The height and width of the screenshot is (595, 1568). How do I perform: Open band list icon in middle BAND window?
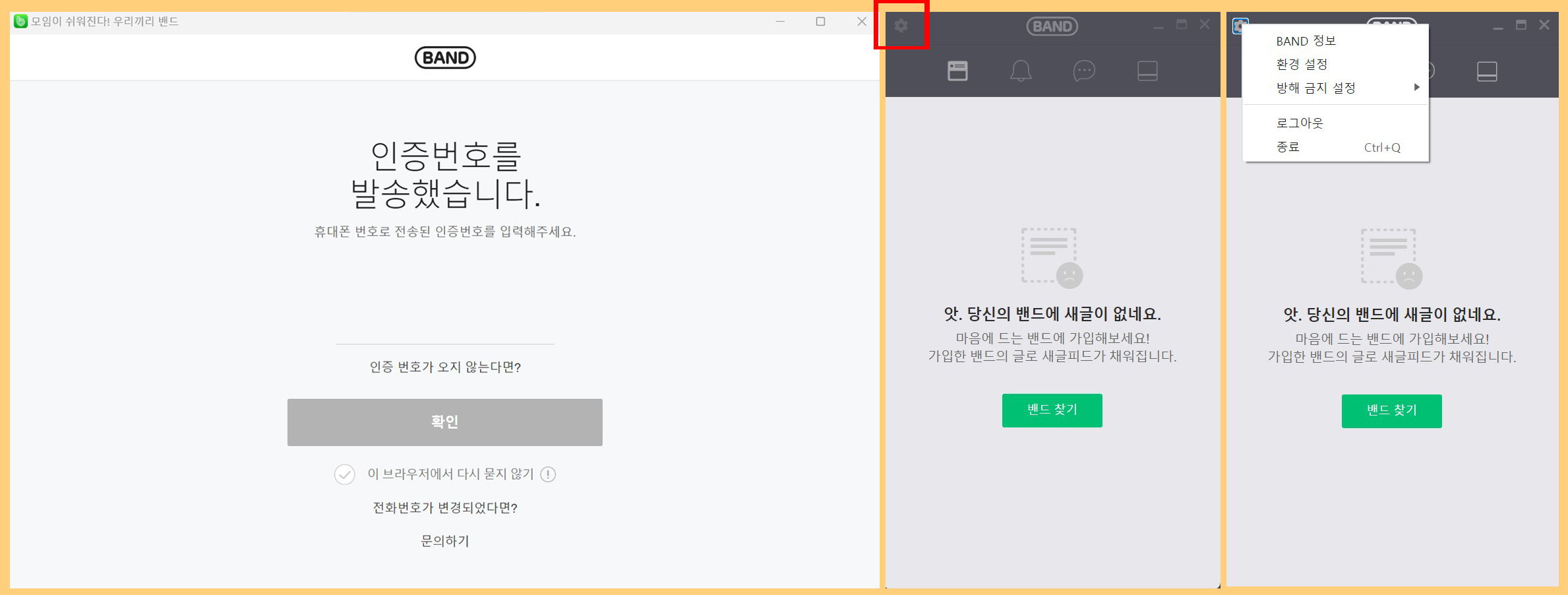click(x=1147, y=71)
